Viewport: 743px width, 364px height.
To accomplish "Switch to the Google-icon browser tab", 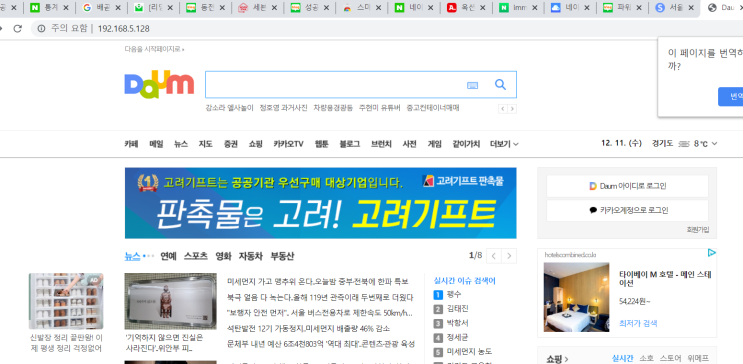I will point(101,8).
